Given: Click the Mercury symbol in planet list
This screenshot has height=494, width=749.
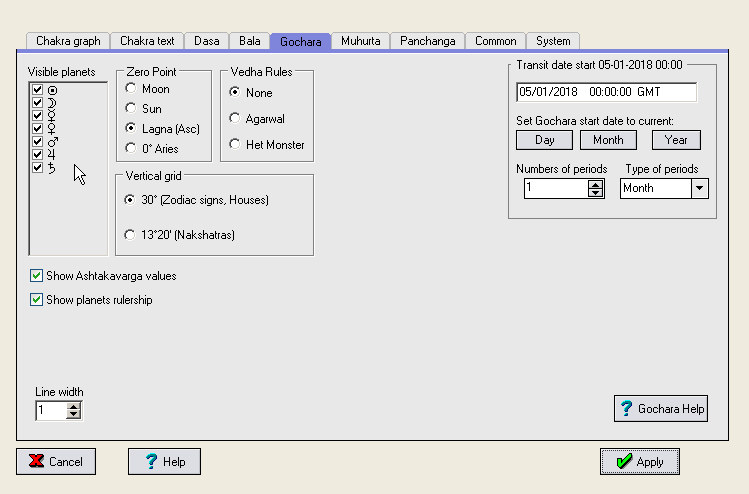Looking at the screenshot, I should (x=51, y=116).
